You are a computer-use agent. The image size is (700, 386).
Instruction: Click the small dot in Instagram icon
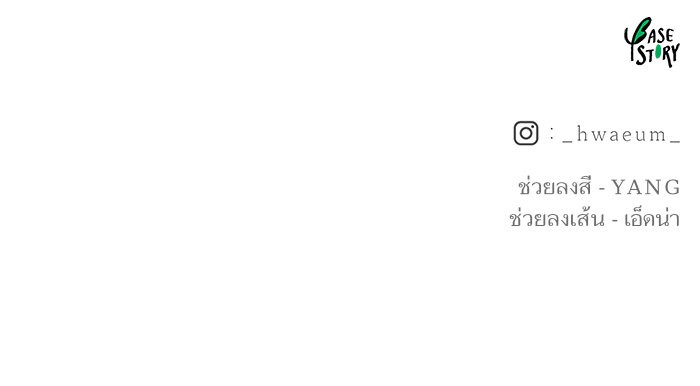click(533, 126)
